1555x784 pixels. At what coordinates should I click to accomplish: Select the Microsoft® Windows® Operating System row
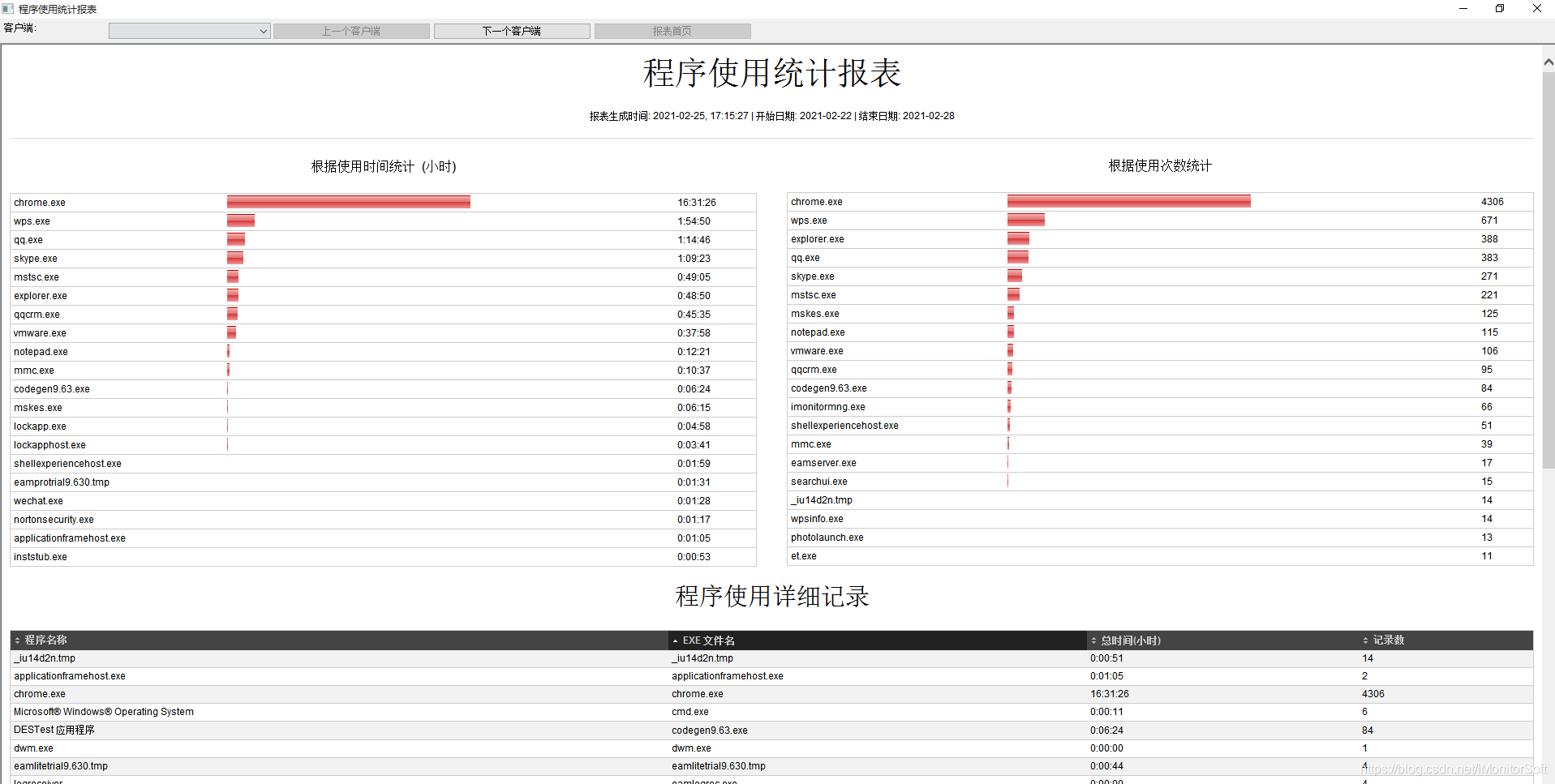click(x=771, y=712)
